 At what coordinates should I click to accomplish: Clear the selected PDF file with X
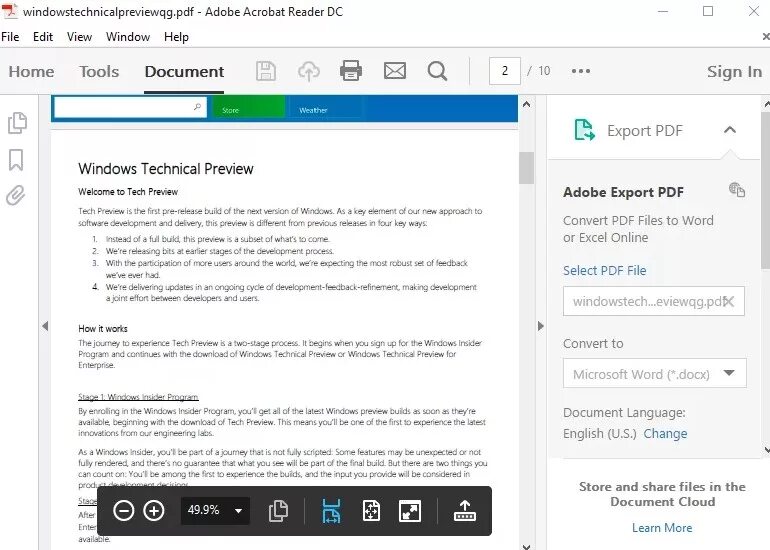click(729, 301)
